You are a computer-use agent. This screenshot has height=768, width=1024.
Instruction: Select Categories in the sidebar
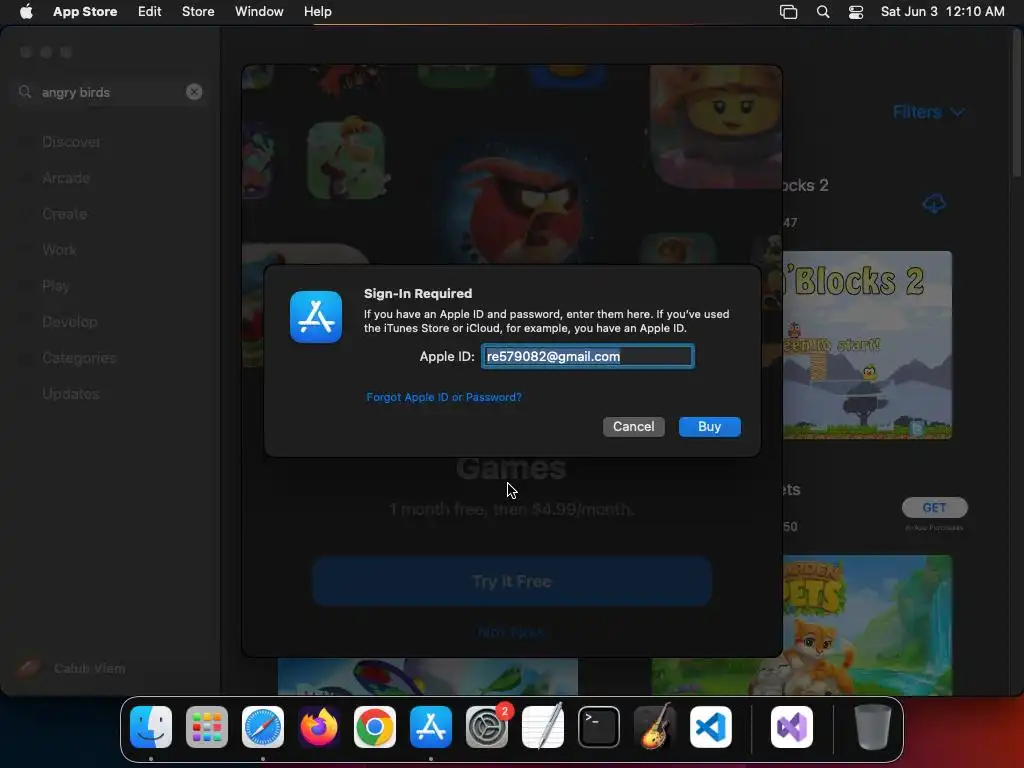pyautogui.click(x=79, y=358)
